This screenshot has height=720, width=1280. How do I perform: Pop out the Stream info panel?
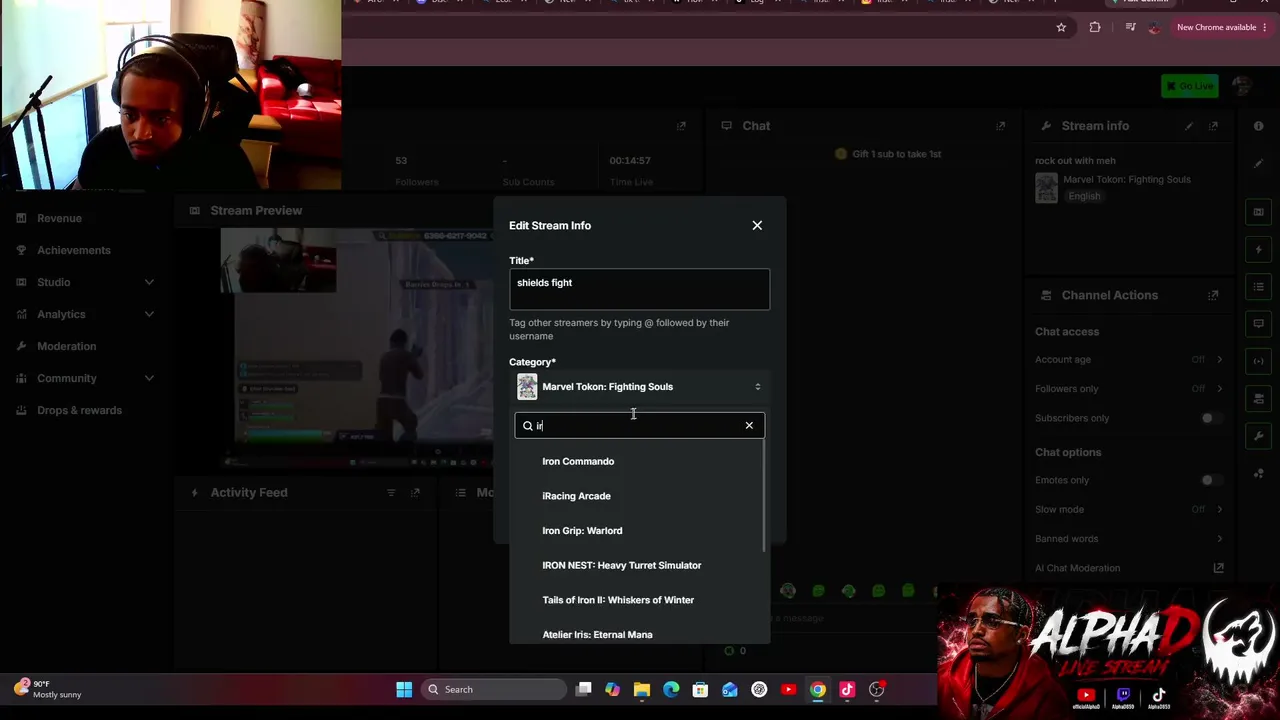pyautogui.click(x=1213, y=126)
